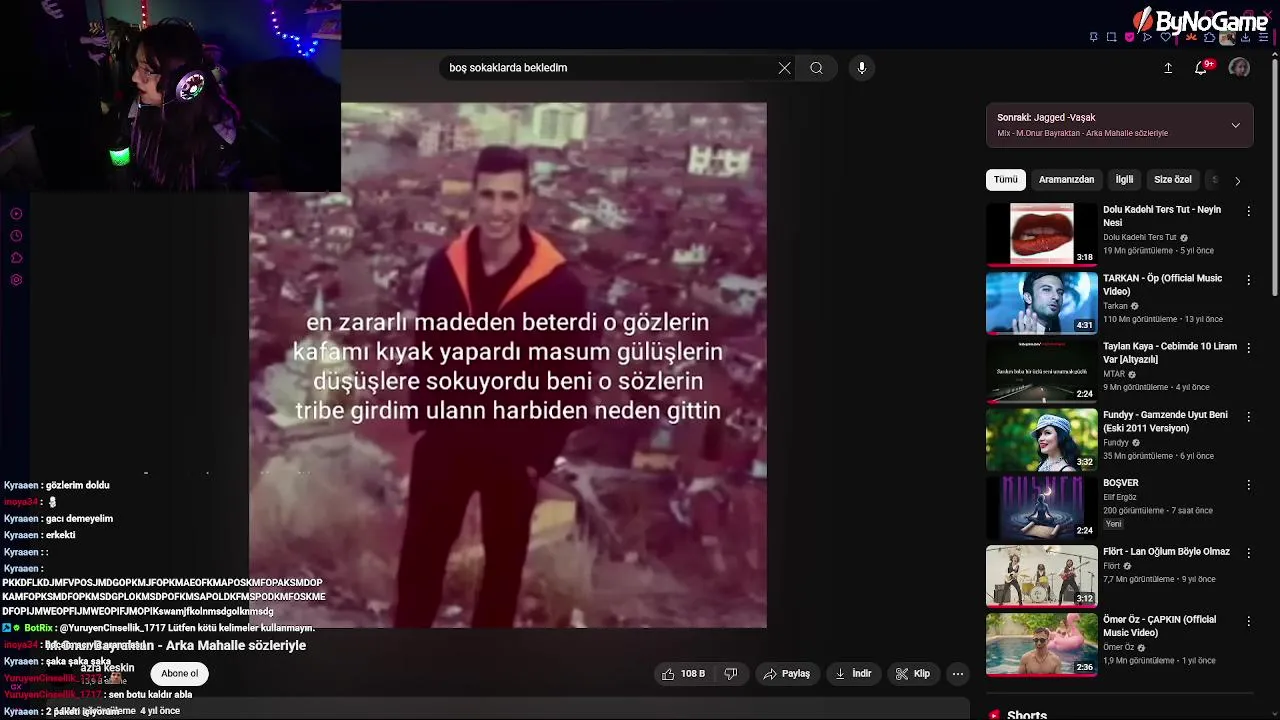The width and height of the screenshot is (1280, 720).
Task: Click the Abone ol subscribe button
Action: point(180,674)
